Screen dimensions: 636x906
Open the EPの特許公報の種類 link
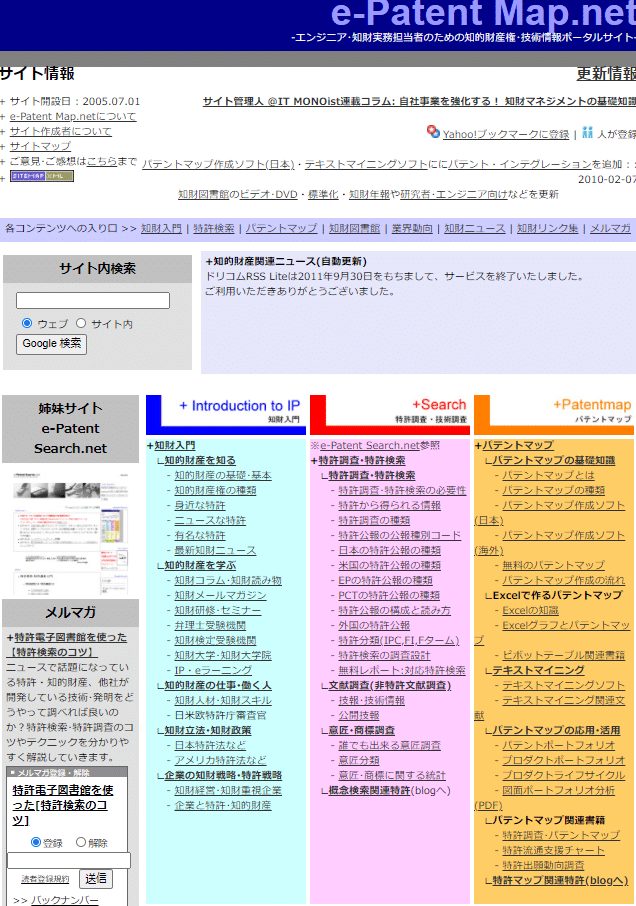tap(385, 580)
